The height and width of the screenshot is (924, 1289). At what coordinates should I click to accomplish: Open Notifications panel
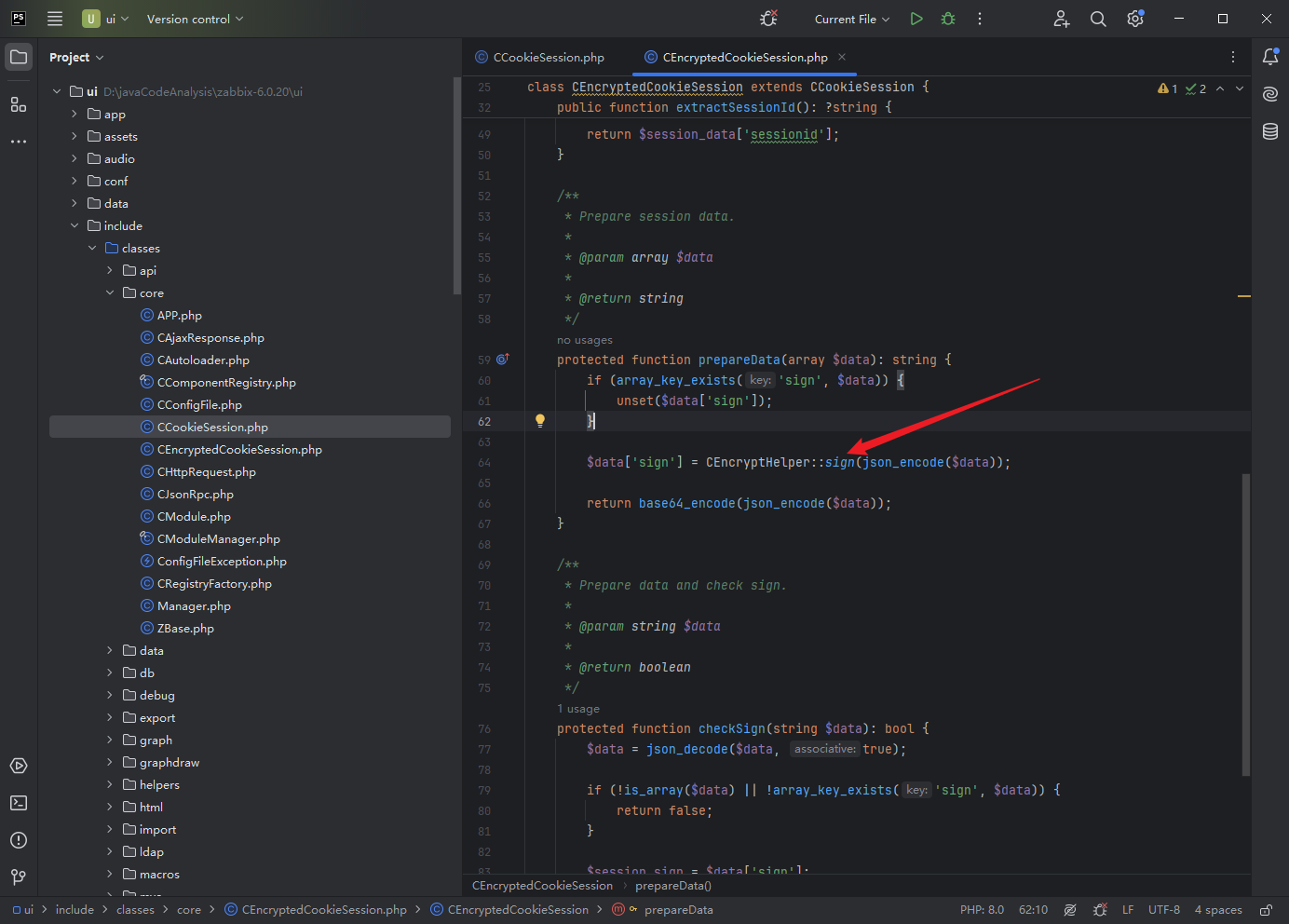click(1270, 57)
